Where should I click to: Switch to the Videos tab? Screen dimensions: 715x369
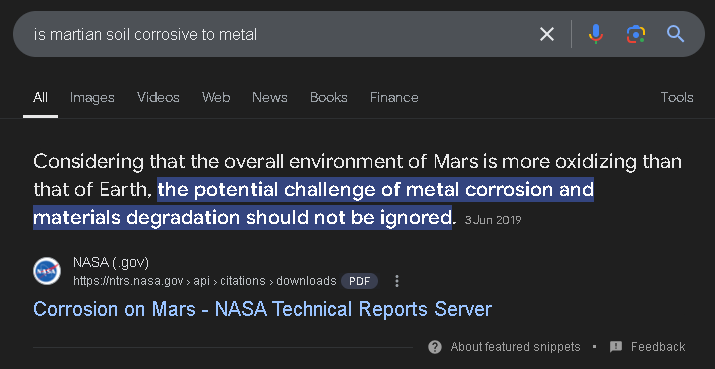[x=158, y=98]
